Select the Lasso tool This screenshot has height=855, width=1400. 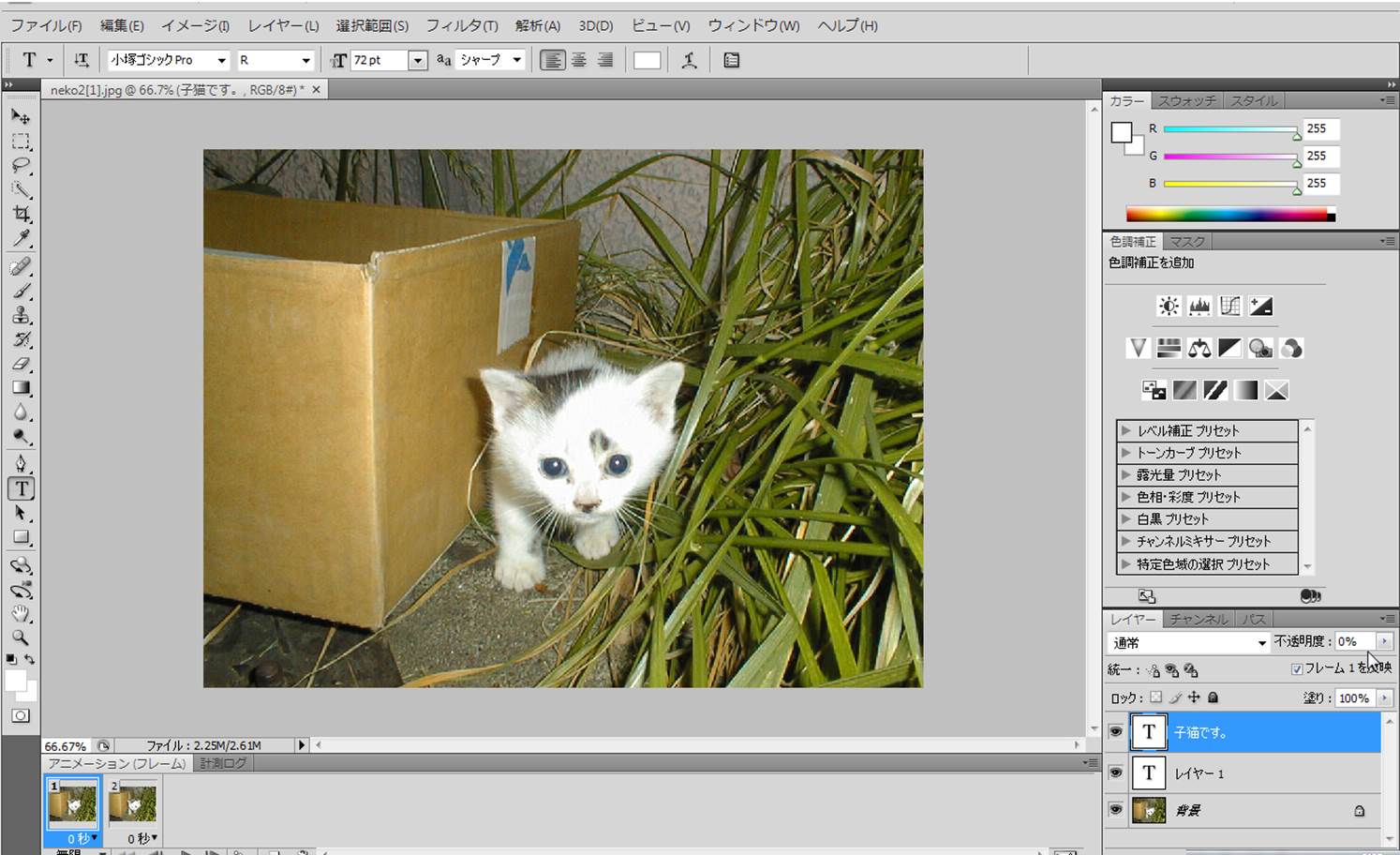[x=20, y=166]
